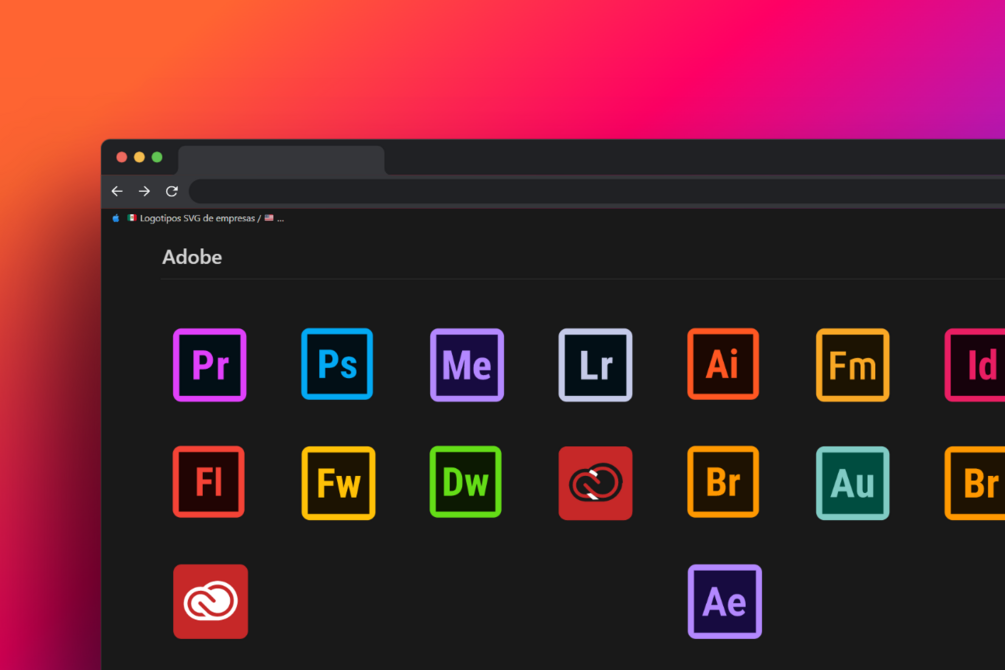Choose the Lightroom (Lr) icon

(595, 365)
